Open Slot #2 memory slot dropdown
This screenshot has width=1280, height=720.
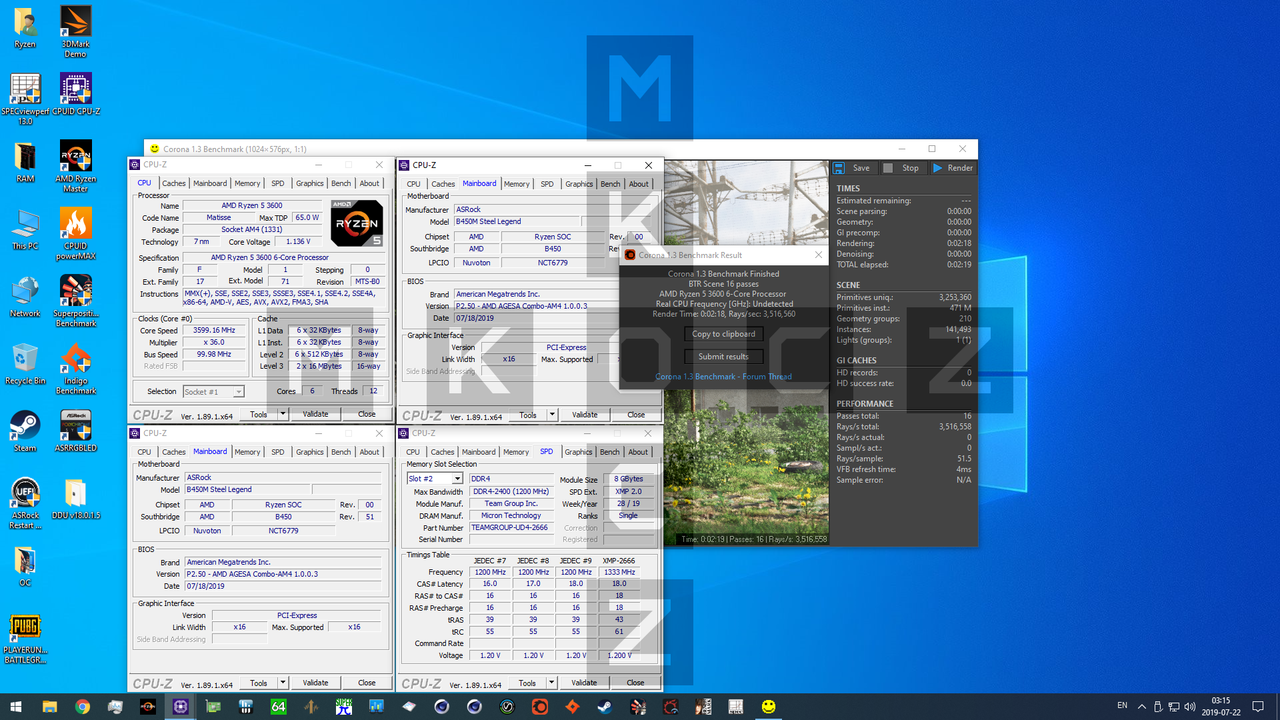click(x=435, y=479)
